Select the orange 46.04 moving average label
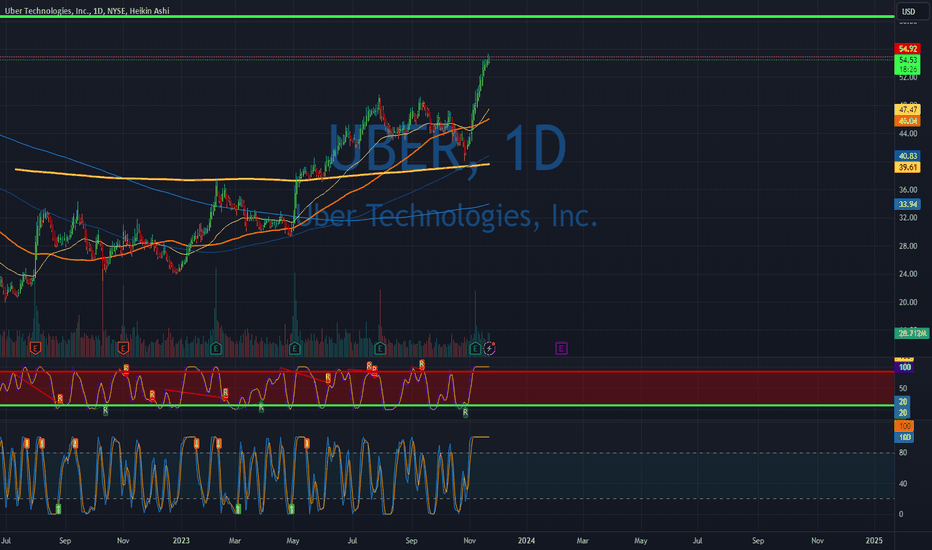This screenshot has width=932, height=550. [x=907, y=121]
